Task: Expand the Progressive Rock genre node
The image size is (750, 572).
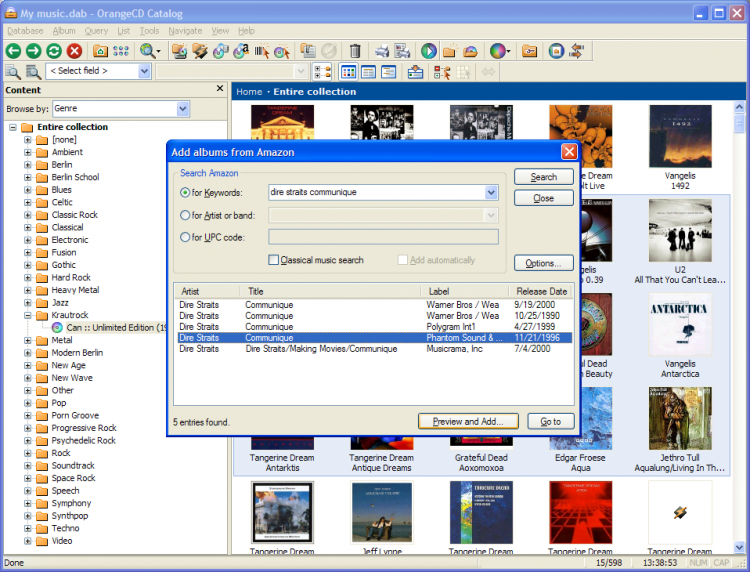Action: click(28, 428)
